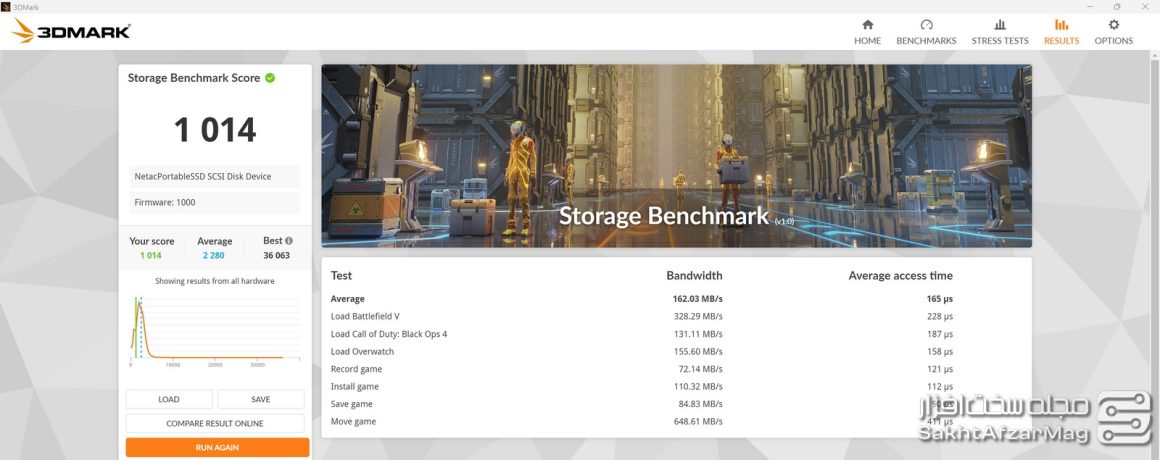Click the info icon next to Best
1160x460 pixels.
289,241
